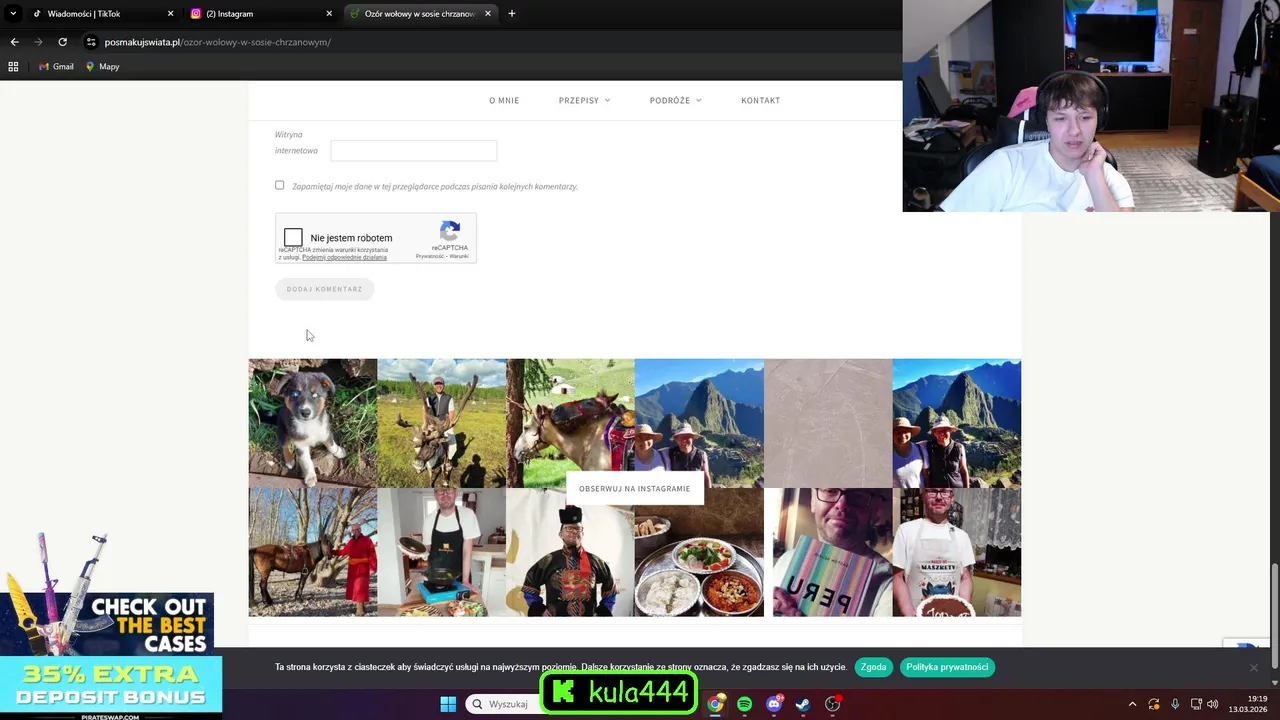
Task: Open the Gmail bookmark
Action: [56, 67]
